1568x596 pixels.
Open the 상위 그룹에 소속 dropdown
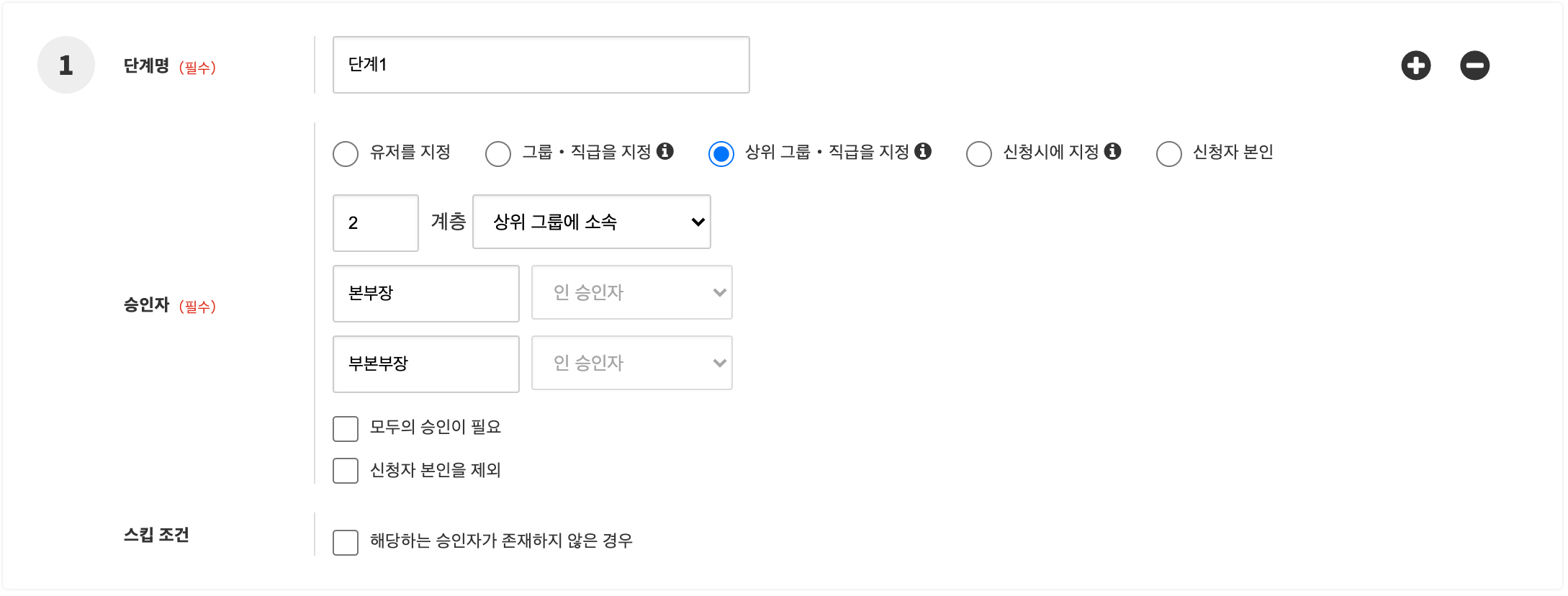click(591, 222)
